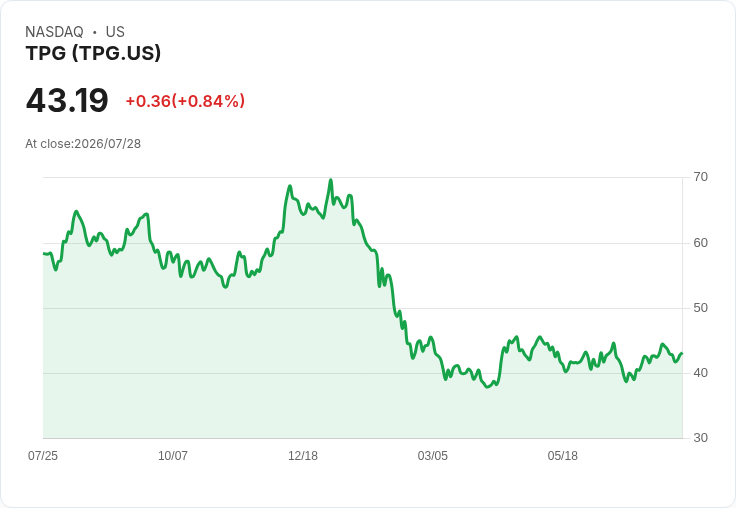The height and width of the screenshot is (508, 736).
Task: Click the 70 y-axis label
Action: 700,177
